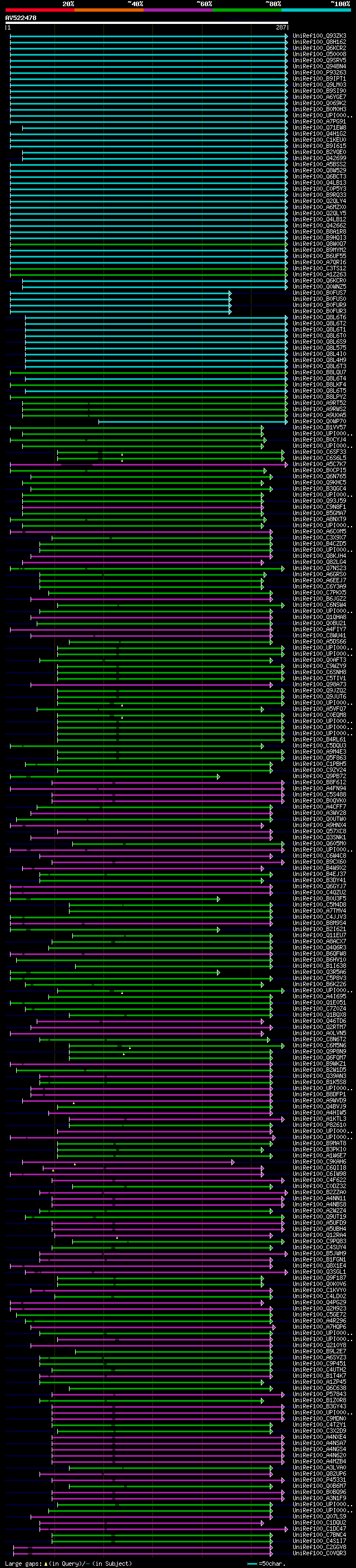Click hit label UniRef100_Q1QHA8
This screenshot has height=1568, width=356.
point(319,617)
